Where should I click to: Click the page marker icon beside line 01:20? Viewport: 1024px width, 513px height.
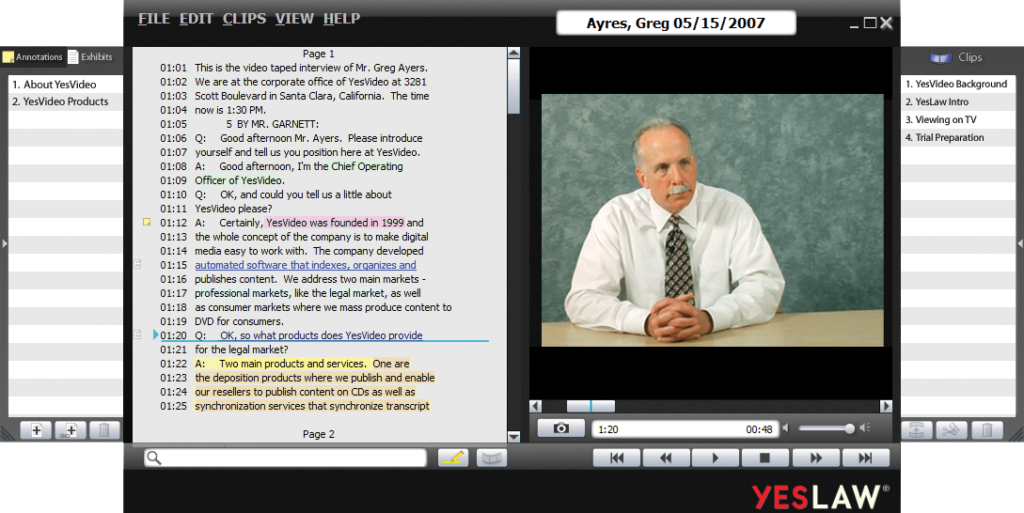pyautogui.click(x=138, y=335)
